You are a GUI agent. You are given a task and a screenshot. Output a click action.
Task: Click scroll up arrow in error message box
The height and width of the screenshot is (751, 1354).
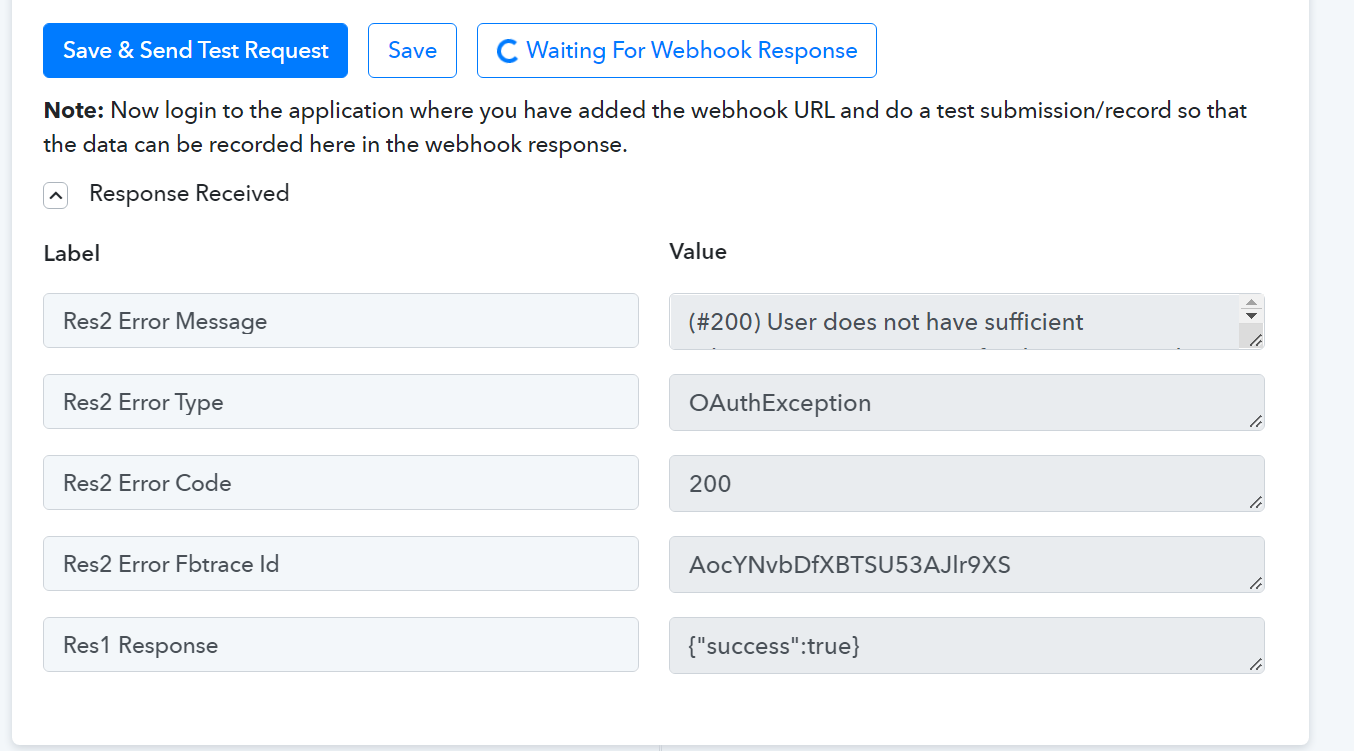click(1251, 302)
